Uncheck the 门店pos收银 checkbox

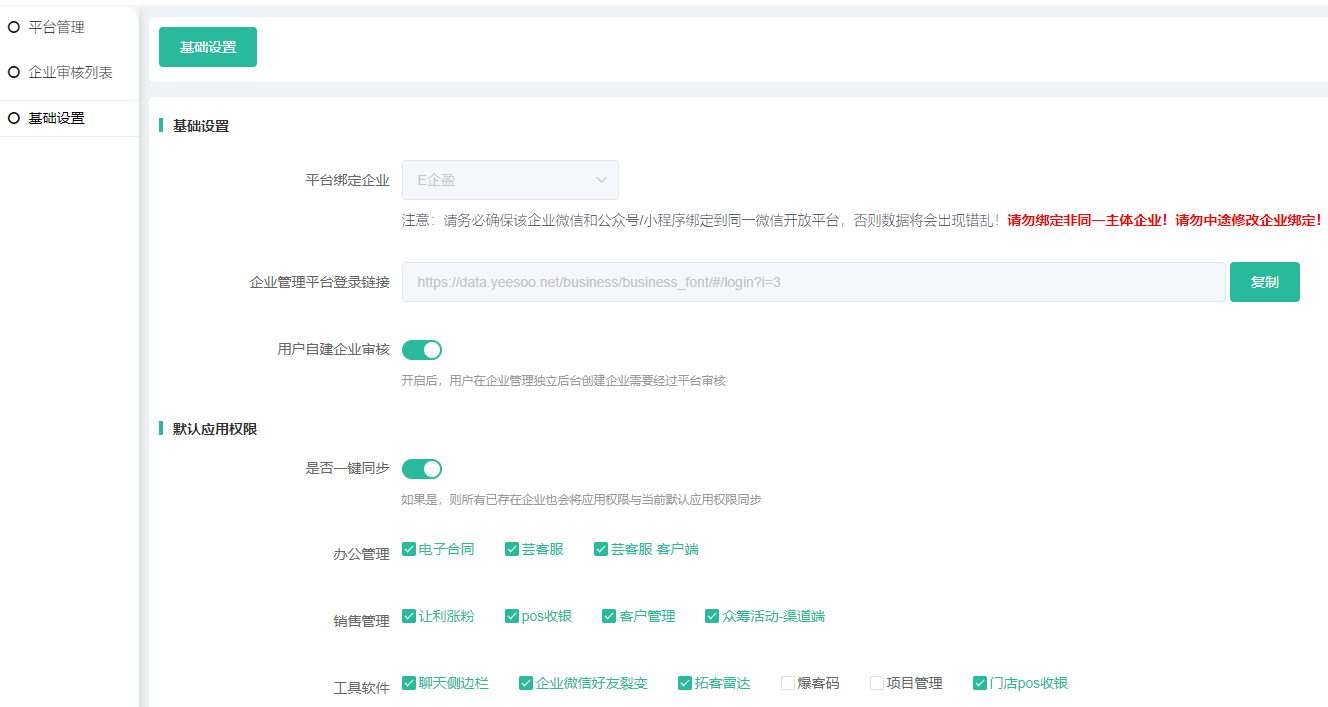(x=980, y=683)
